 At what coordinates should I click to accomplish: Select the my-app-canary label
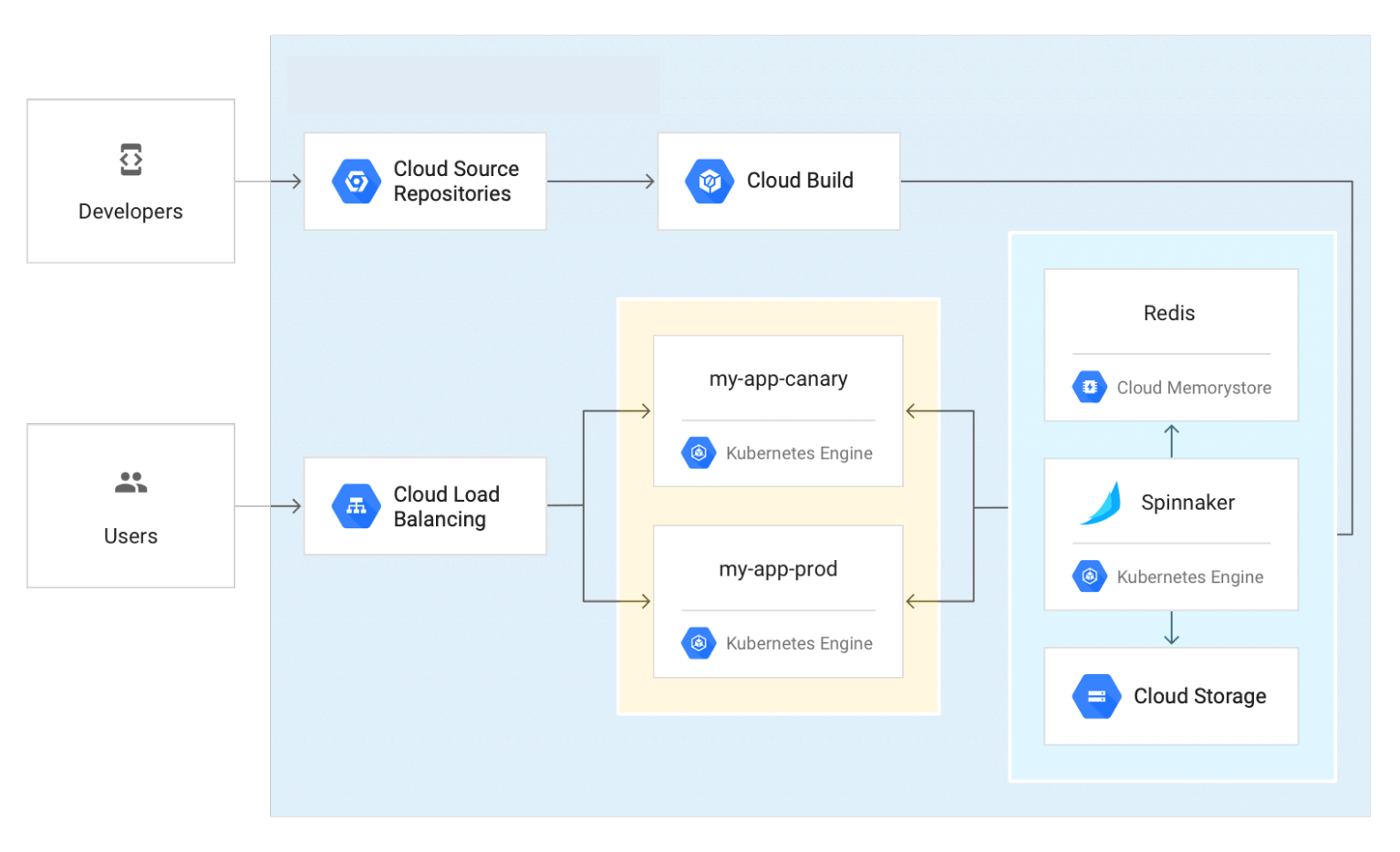(x=778, y=379)
